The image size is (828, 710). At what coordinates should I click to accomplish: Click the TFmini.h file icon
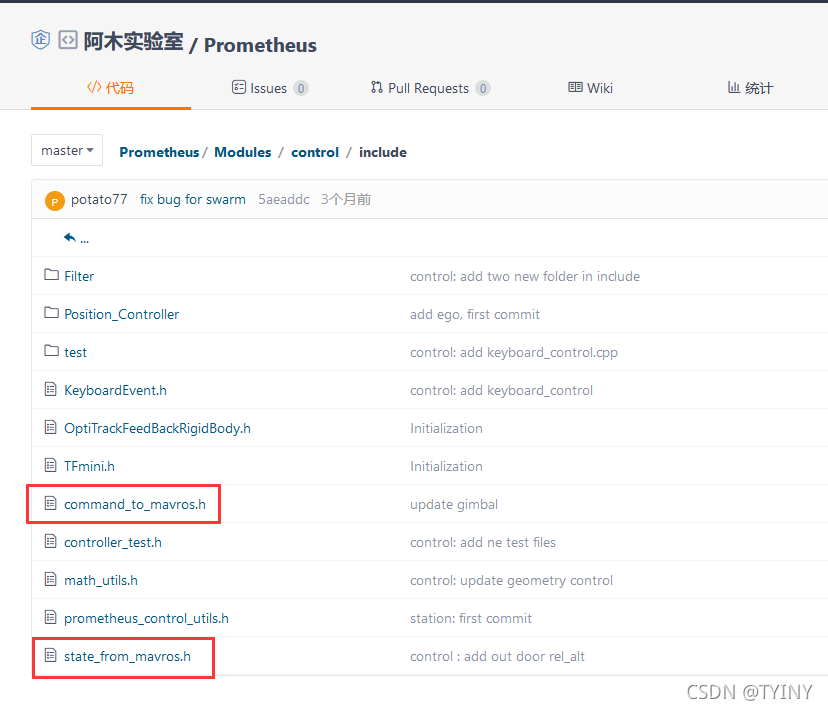(x=50, y=466)
